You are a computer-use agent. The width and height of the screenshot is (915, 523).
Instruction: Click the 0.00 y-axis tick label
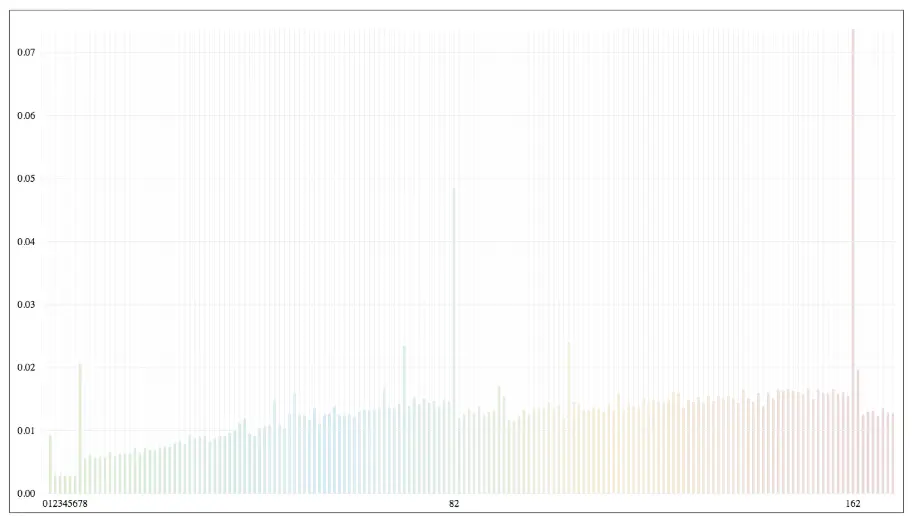pyautogui.click(x=26, y=494)
